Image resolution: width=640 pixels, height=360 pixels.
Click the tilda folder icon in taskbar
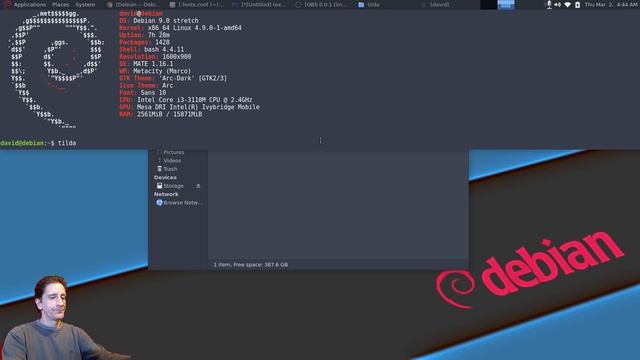coord(361,4)
